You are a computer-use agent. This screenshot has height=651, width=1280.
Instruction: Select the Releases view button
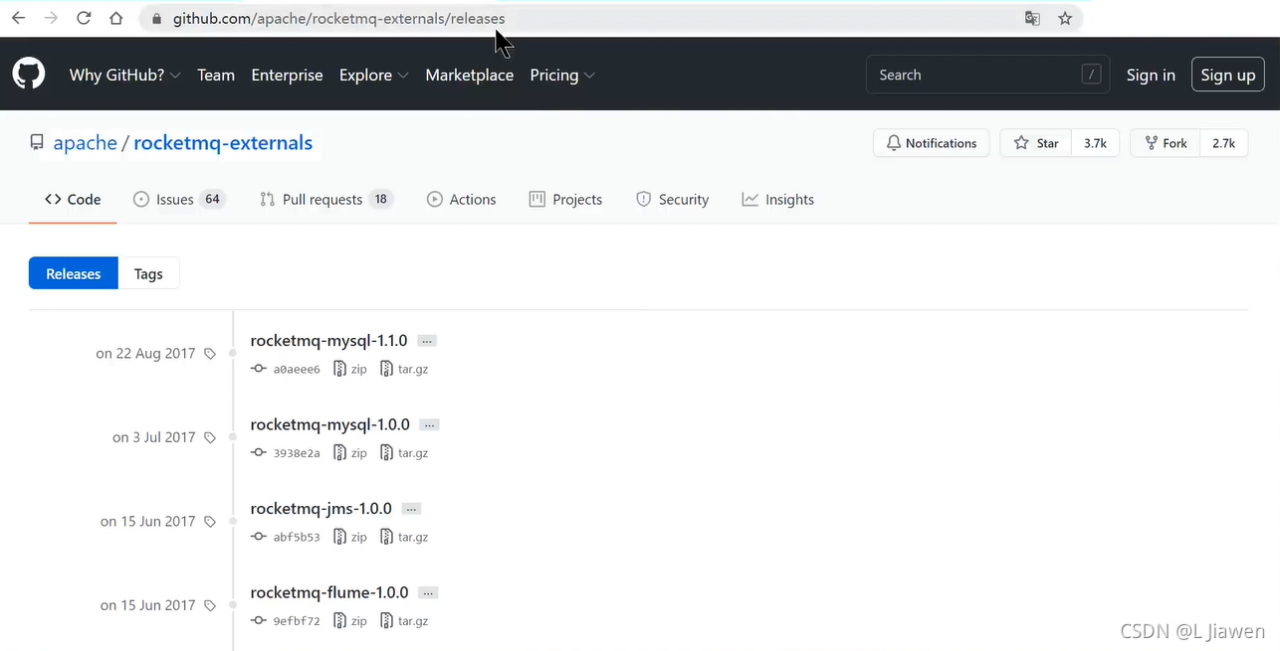point(74,274)
